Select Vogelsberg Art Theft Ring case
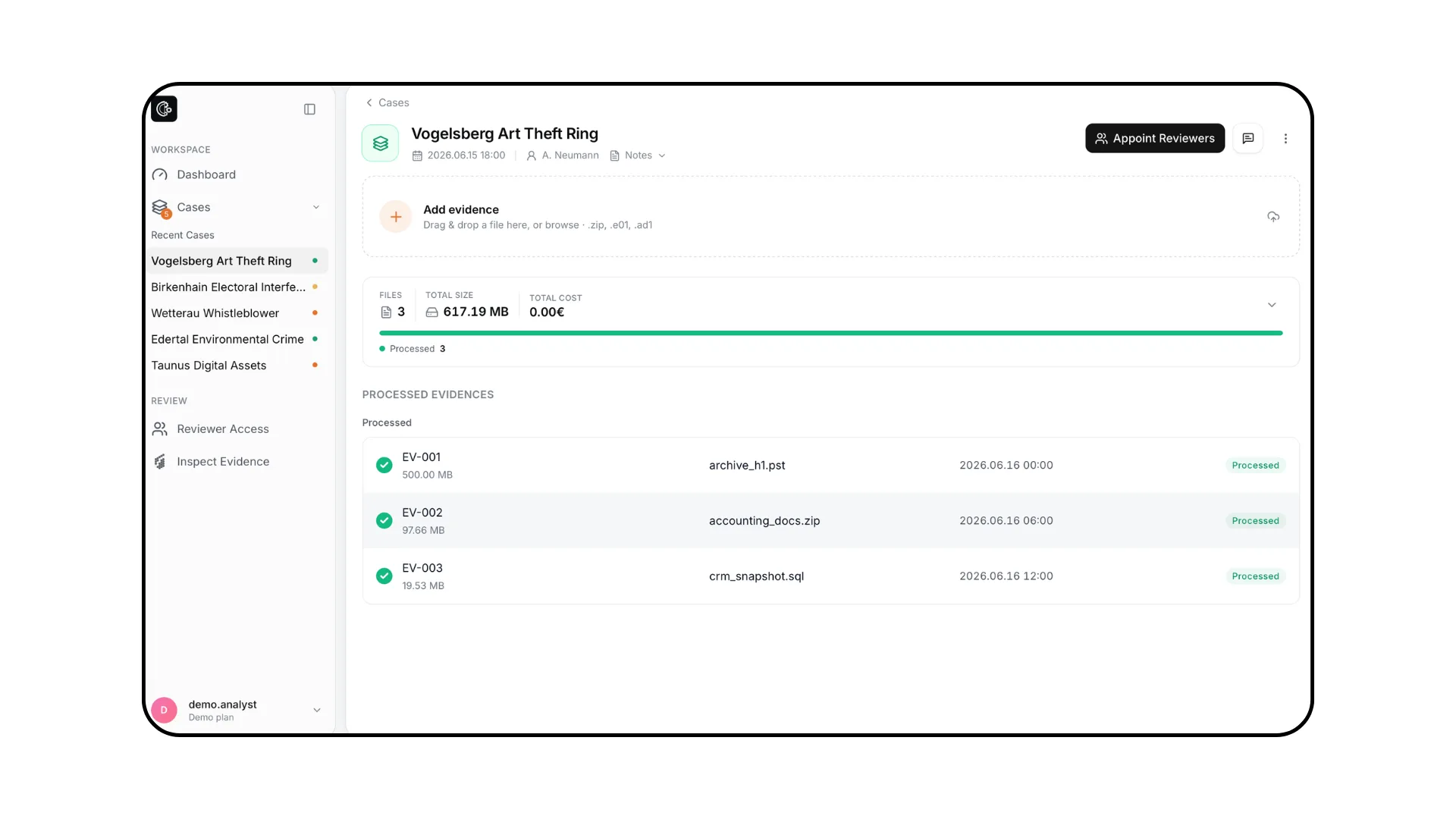The image size is (1456, 819). click(x=238, y=261)
